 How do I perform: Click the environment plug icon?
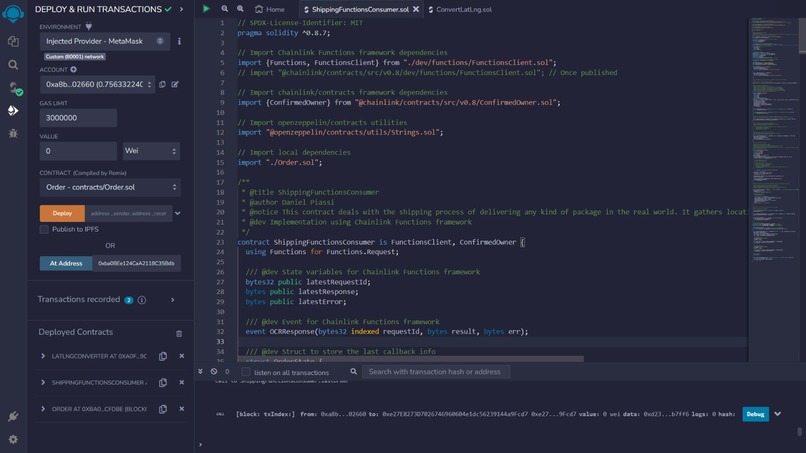pos(88,26)
